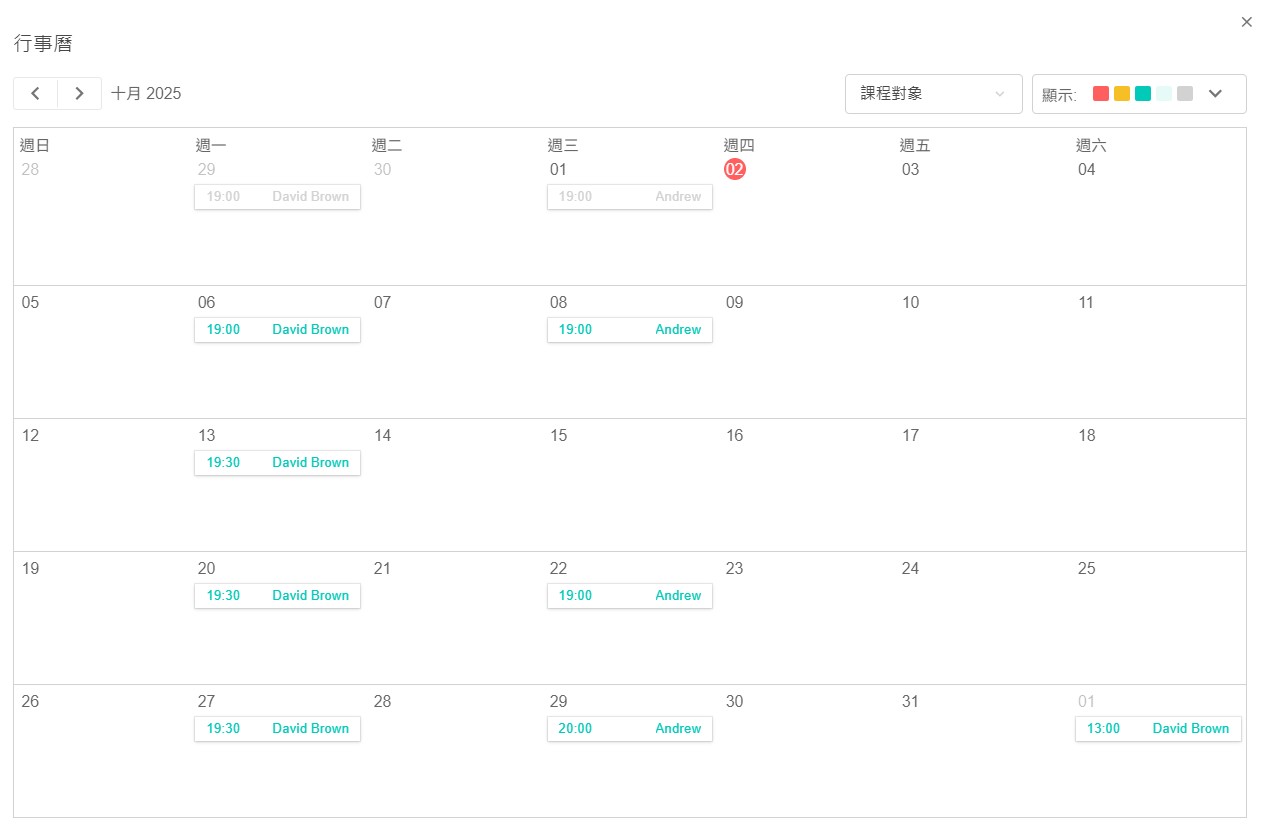Click the gray swatch in 顯示 filter
Image resolution: width=1269 pixels, height=830 pixels.
click(1185, 94)
